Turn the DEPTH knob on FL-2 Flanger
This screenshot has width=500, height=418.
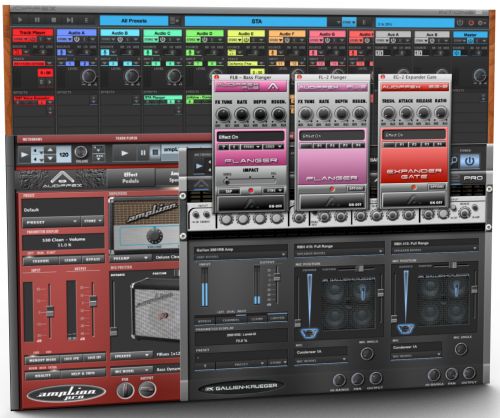coord(342,114)
